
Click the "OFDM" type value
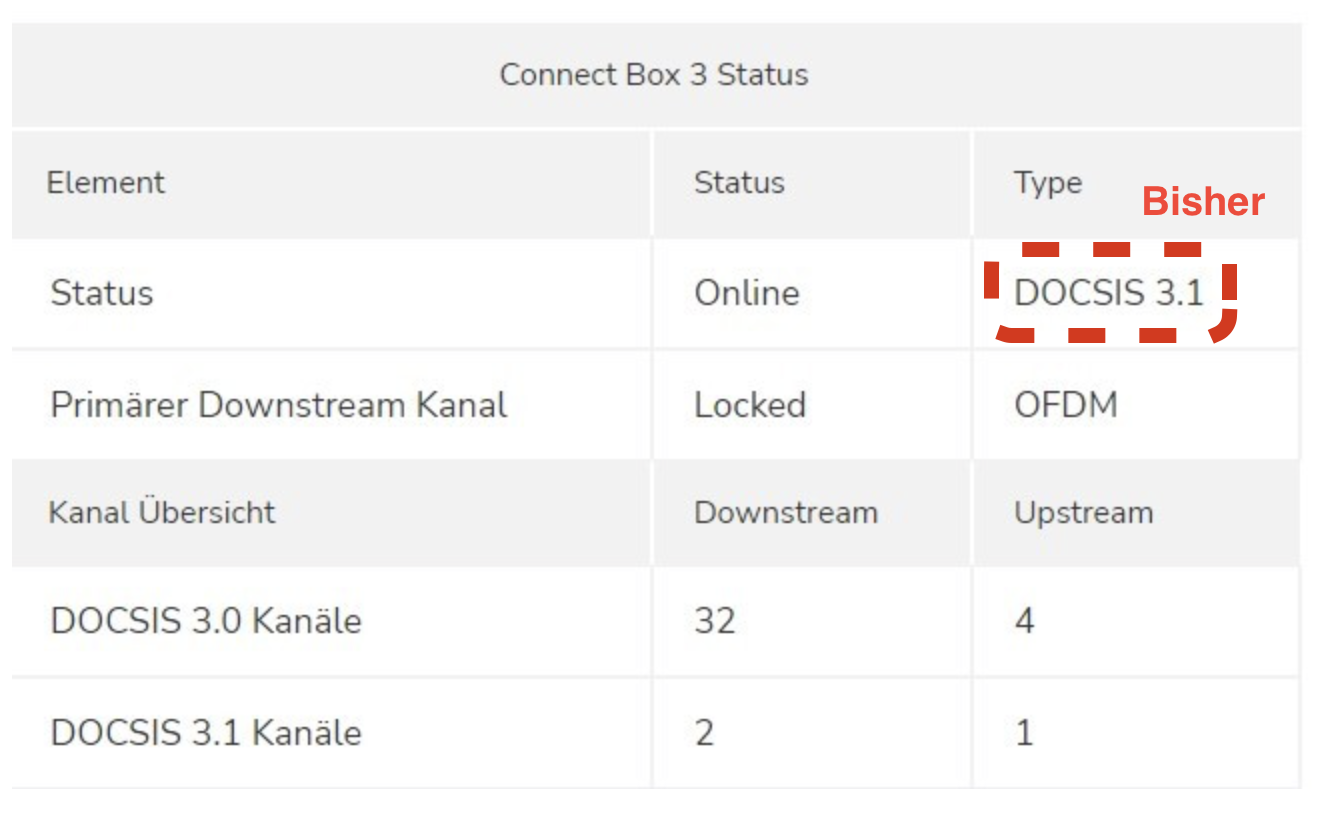pyautogui.click(x=1066, y=405)
